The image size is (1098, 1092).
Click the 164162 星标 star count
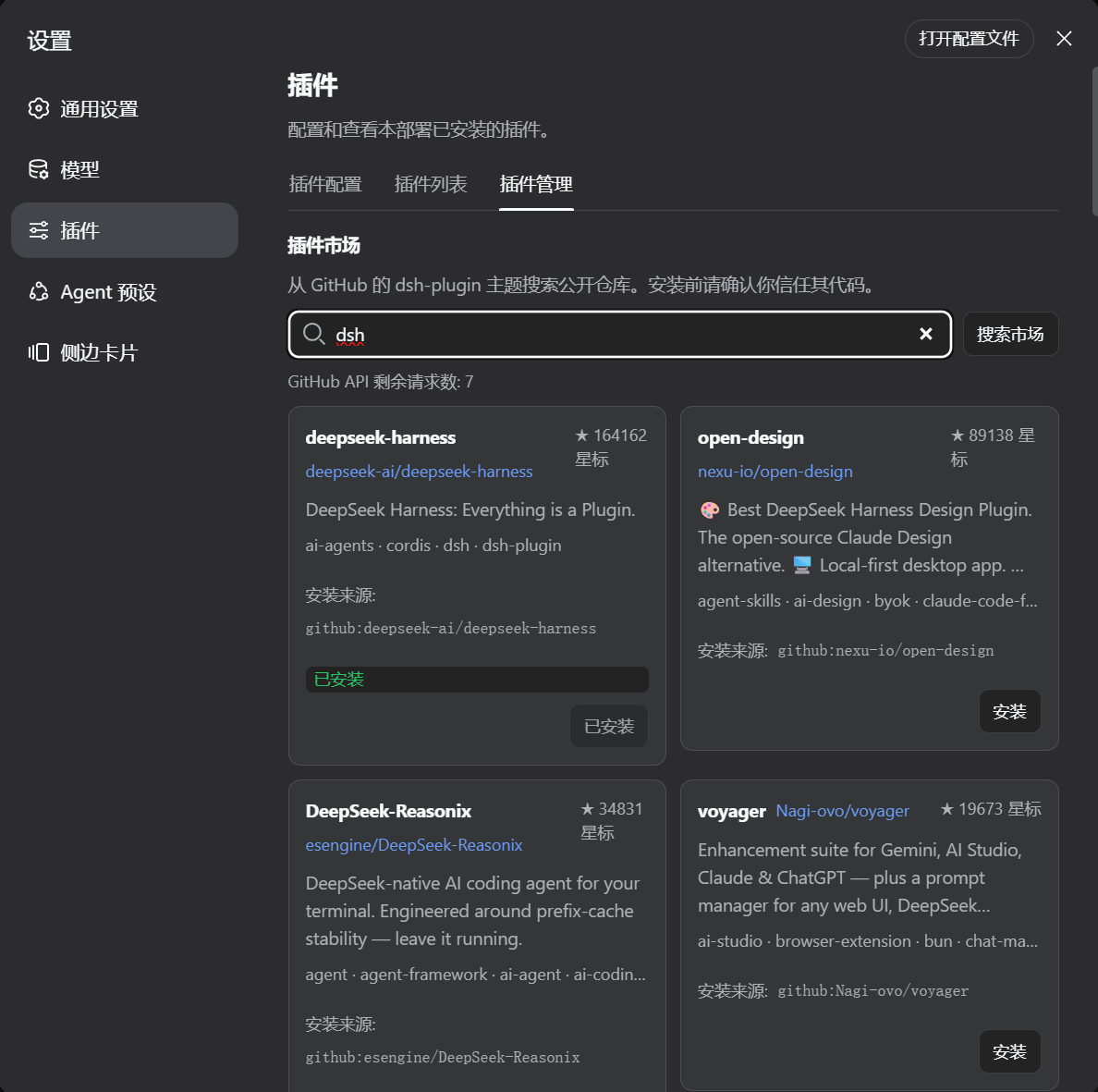tap(611, 447)
